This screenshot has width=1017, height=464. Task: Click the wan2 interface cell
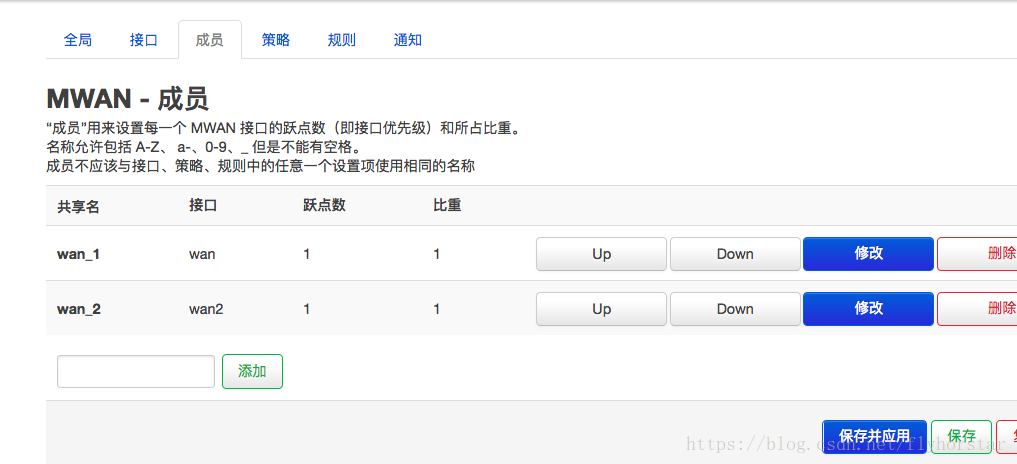pos(206,310)
